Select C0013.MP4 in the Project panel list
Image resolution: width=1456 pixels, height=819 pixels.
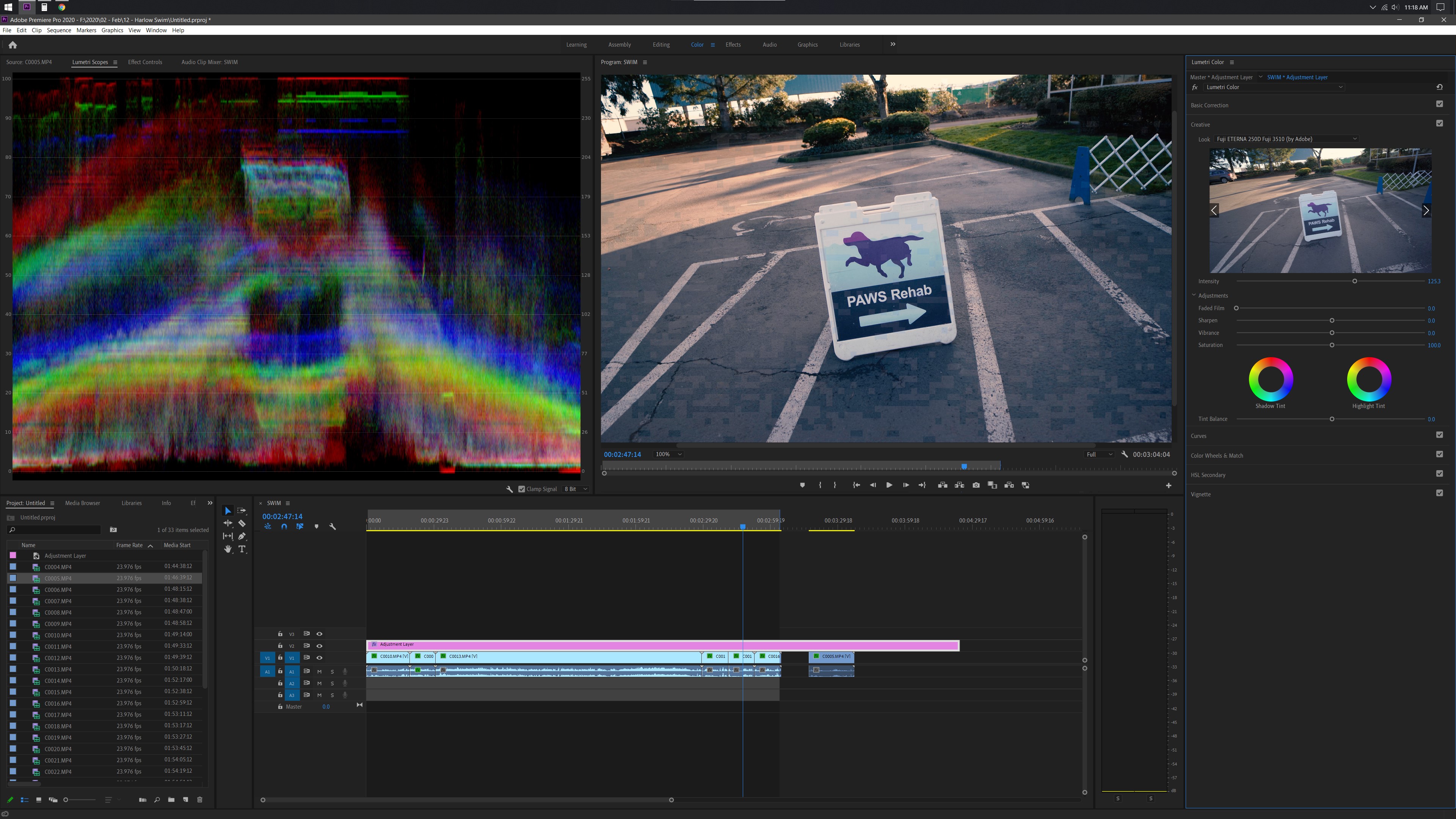pyautogui.click(x=57, y=669)
